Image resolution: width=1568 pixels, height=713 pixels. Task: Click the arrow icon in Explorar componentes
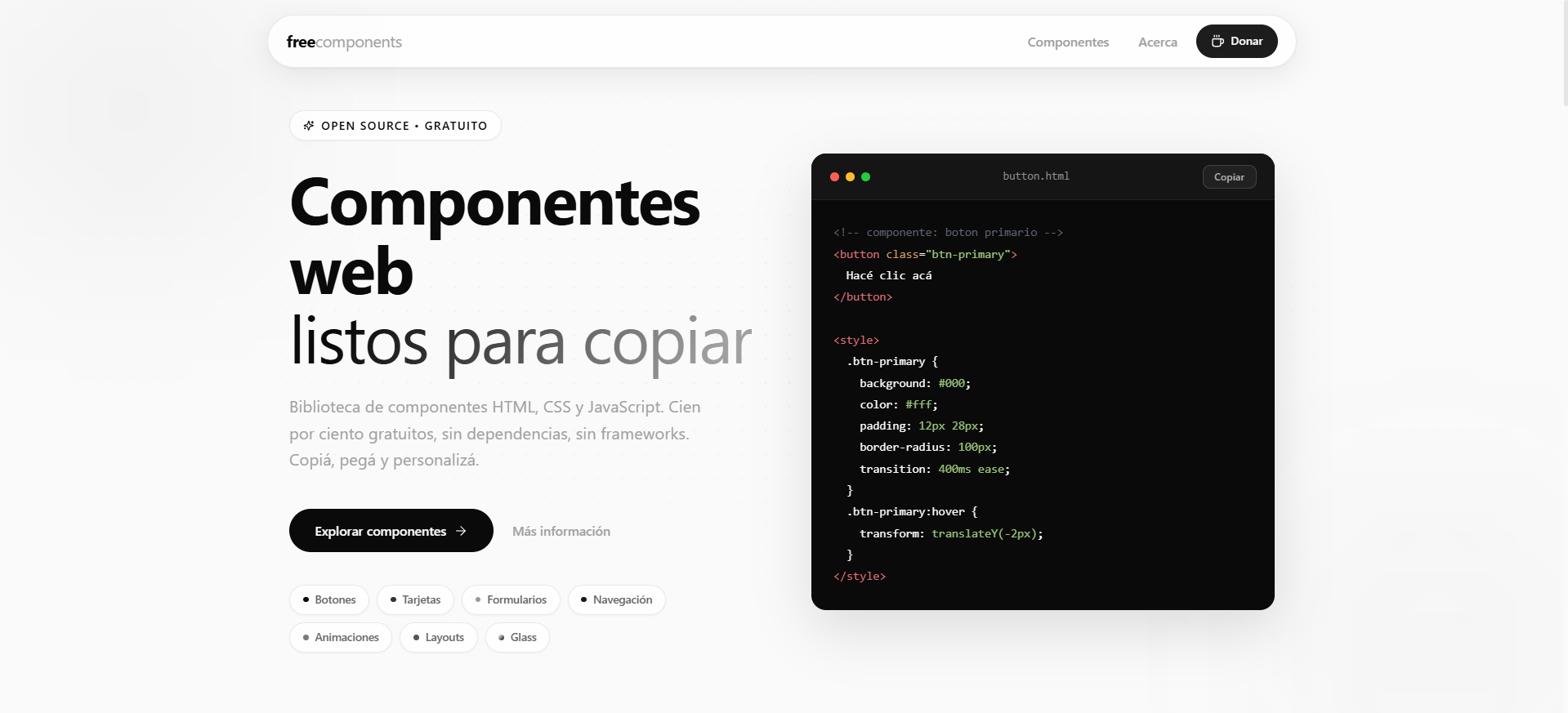(461, 531)
